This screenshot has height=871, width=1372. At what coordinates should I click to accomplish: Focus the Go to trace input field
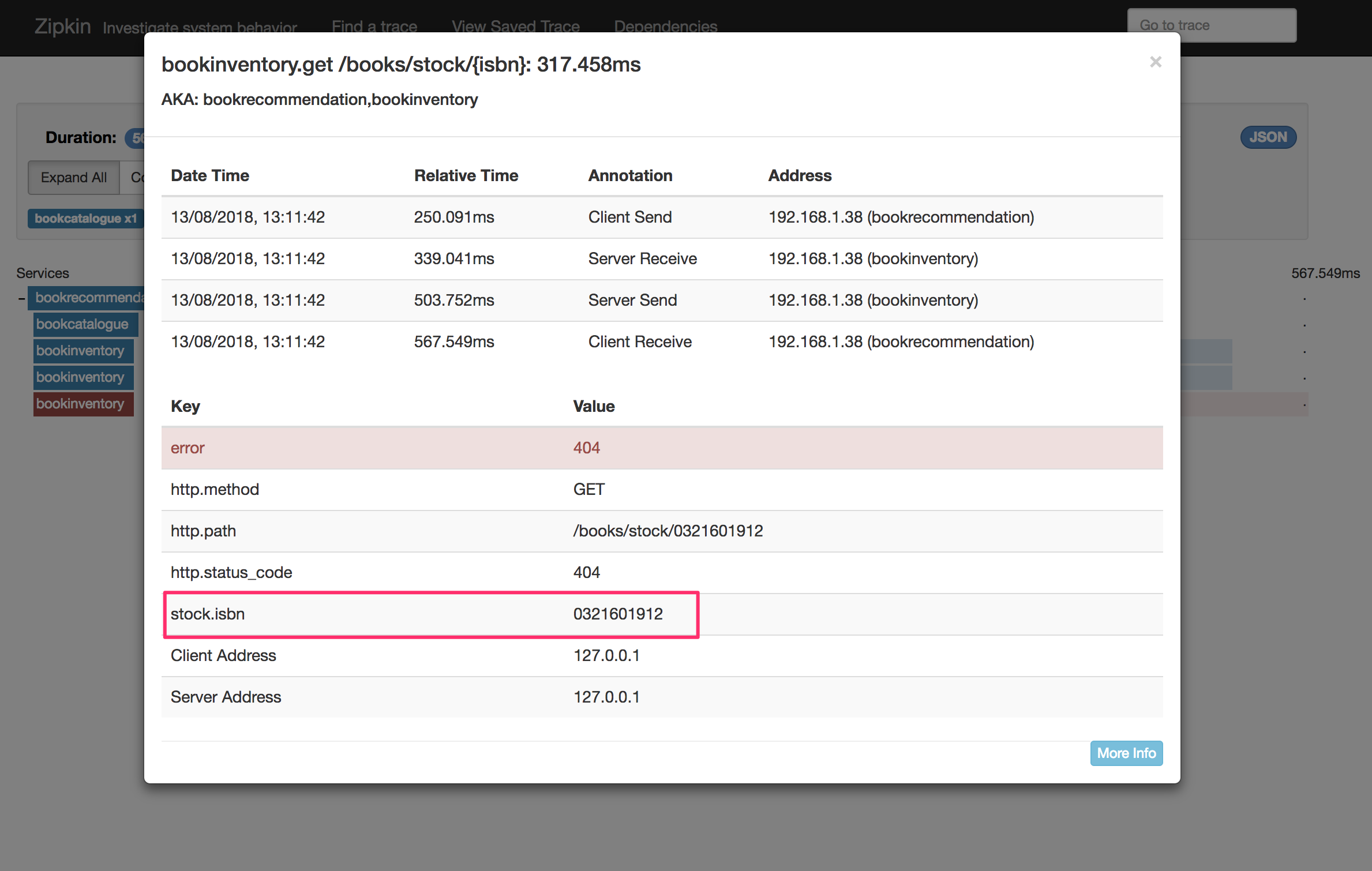(x=1212, y=25)
